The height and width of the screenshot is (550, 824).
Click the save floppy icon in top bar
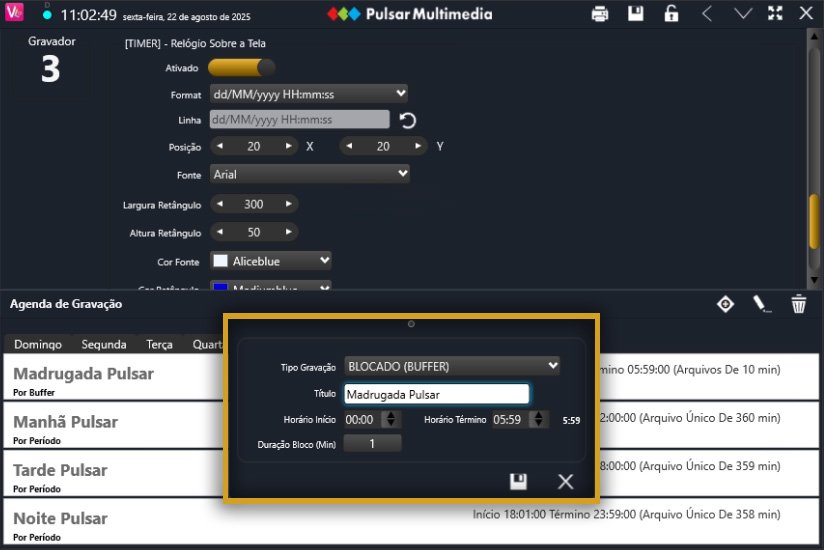(x=635, y=14)
